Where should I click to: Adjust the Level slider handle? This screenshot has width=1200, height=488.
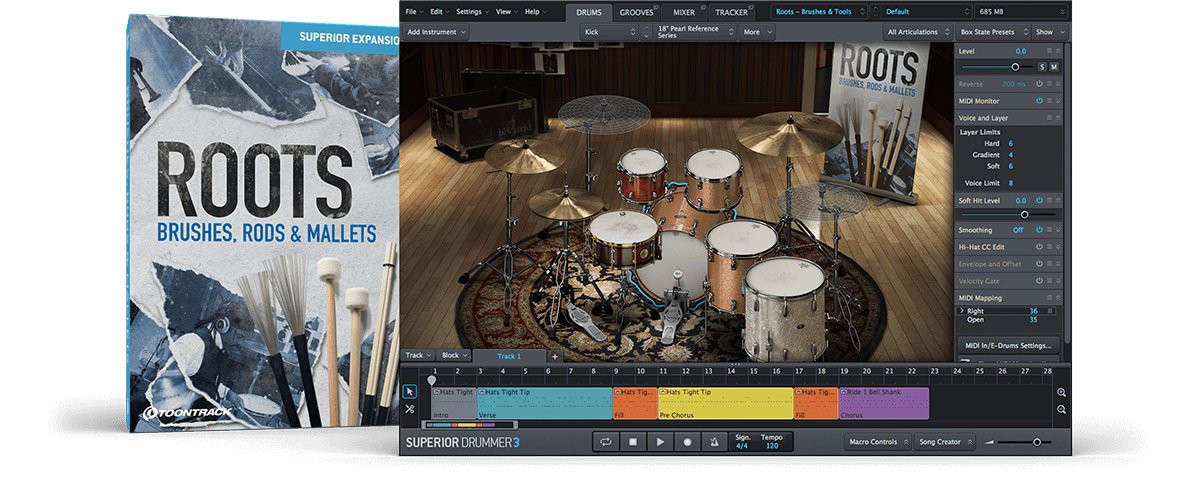pyautogui.click(x=1016, y=67)
